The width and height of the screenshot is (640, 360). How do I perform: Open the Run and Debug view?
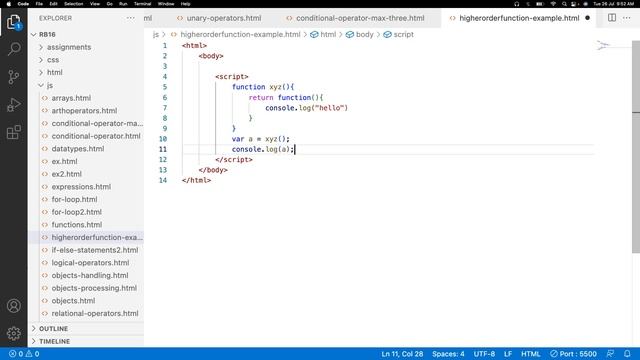(x=13, y=104)
